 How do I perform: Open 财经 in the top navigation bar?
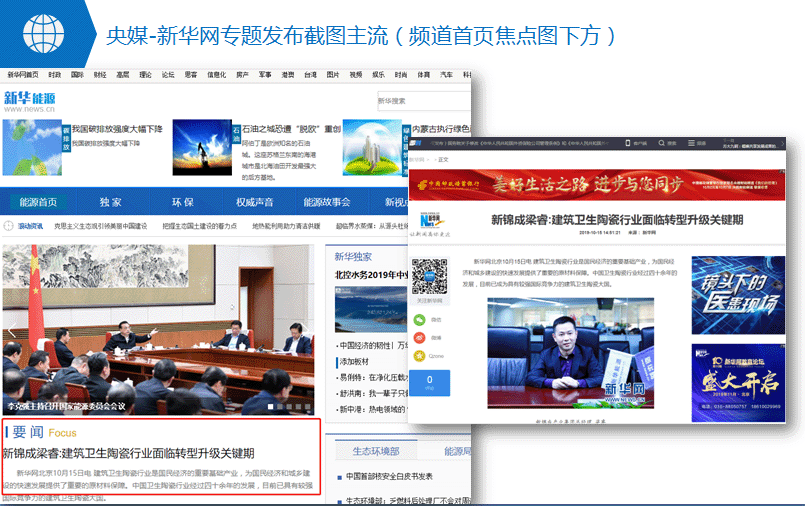point(100,75)
